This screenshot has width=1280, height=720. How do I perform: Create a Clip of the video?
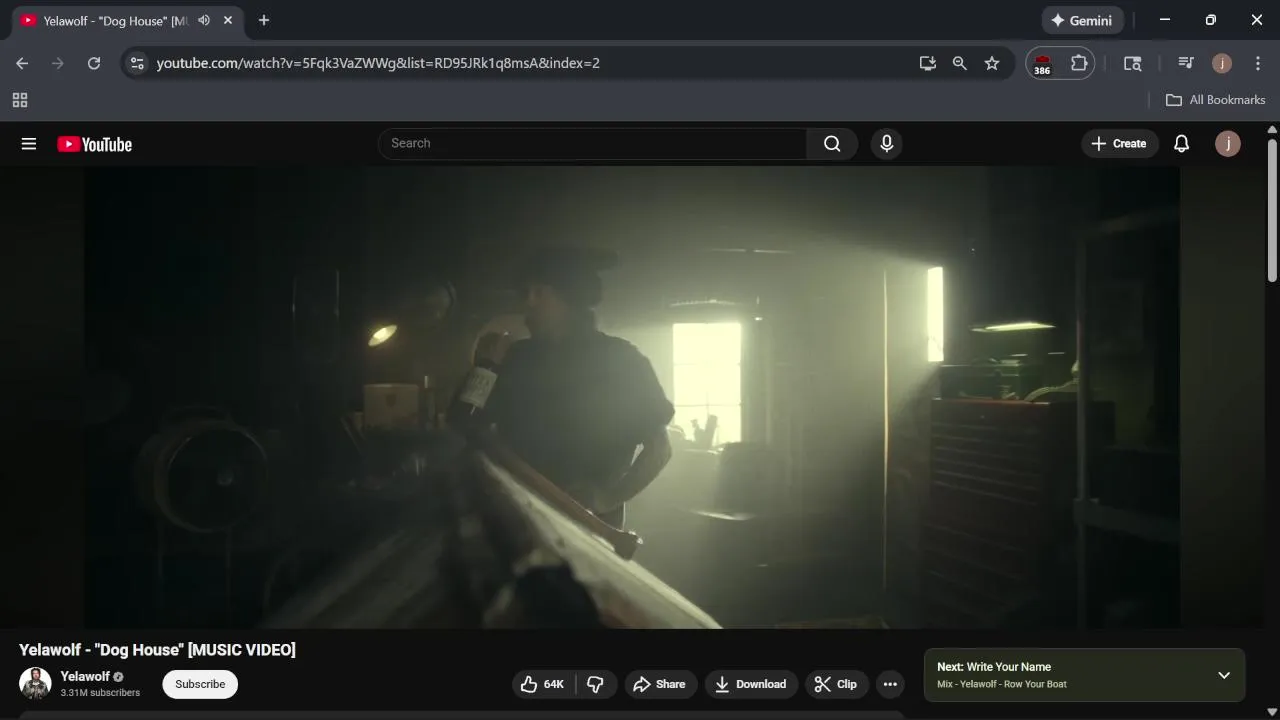point(836,684)
